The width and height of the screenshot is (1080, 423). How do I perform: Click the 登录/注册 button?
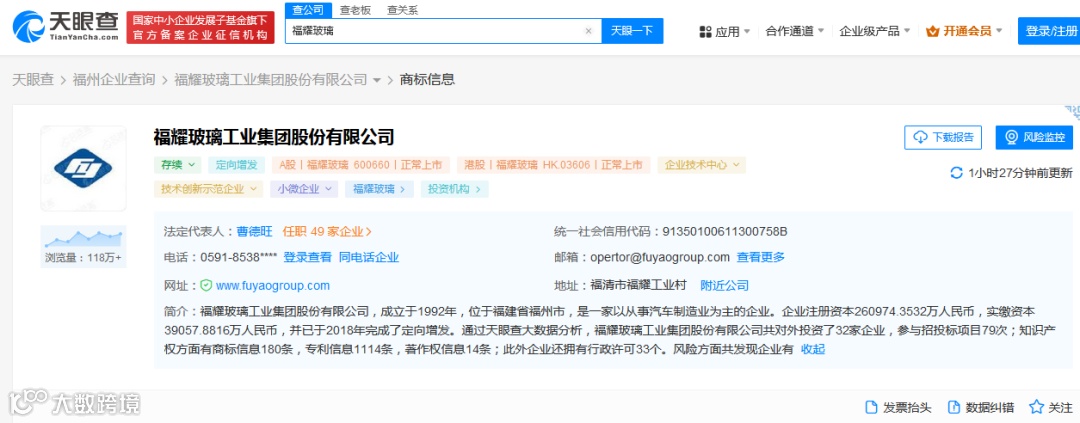[x=1049, y=31]
